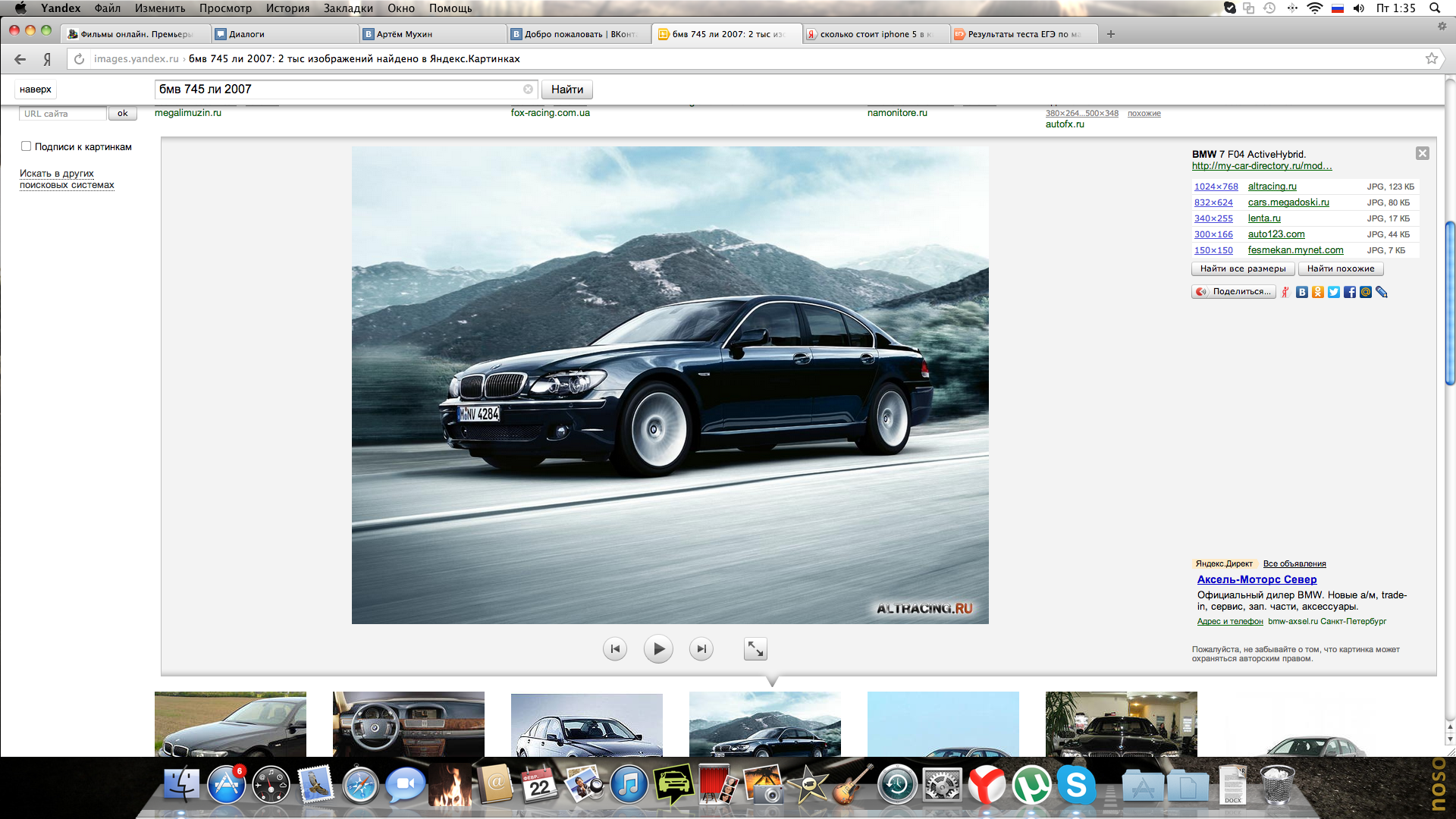The image size is (1456, 819).
Task: Share the image on Facebook
Action: (1350, 292)
